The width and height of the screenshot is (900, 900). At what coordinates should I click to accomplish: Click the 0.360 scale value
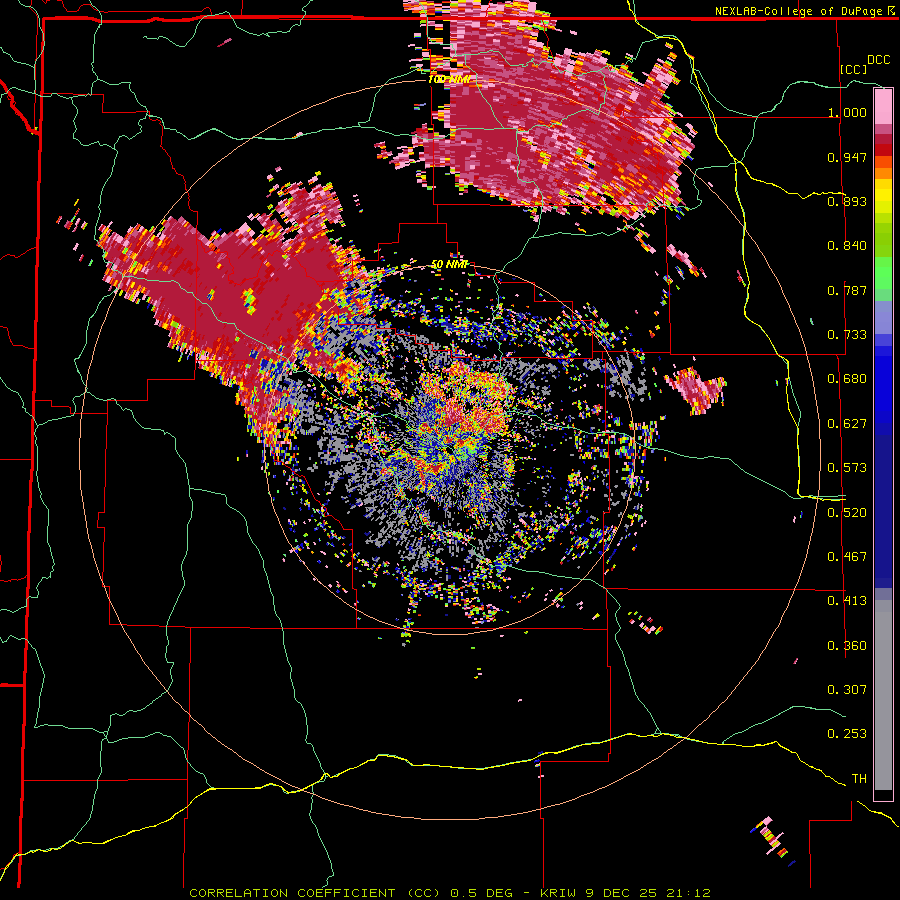point(847,645)
